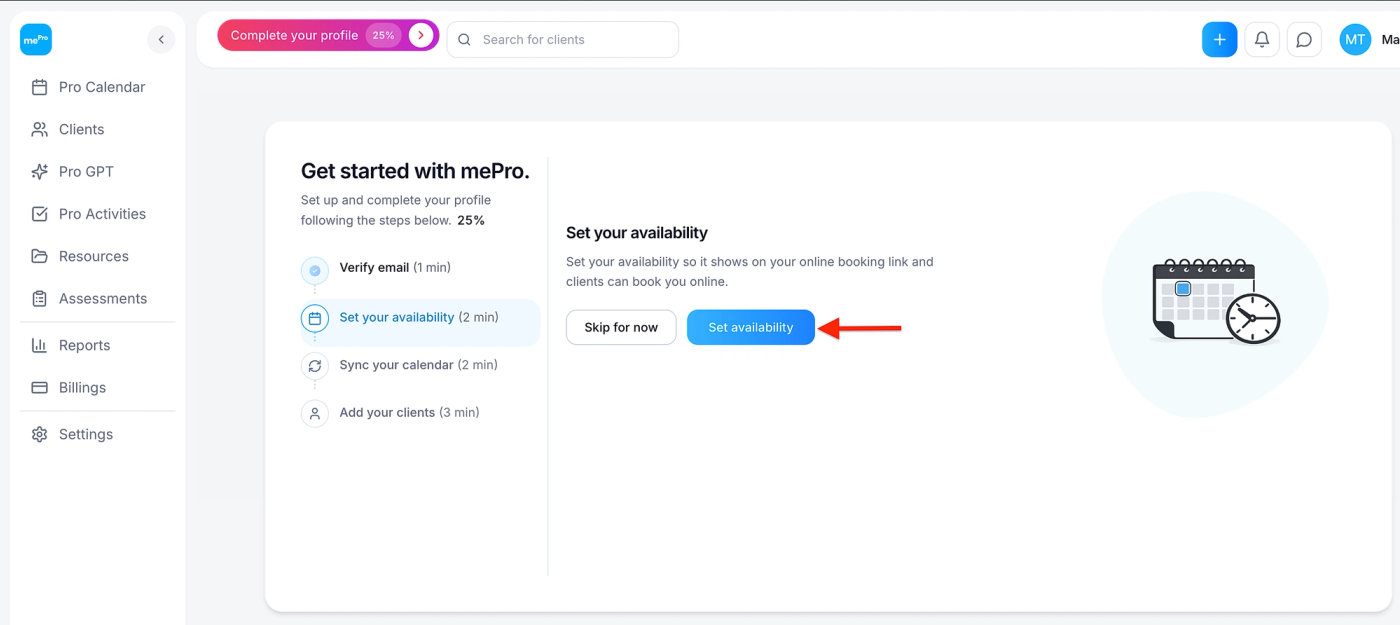Click the 25% progress badge in banner
The width and height of the screenshot is (1400, 625).
coord(384,35)
